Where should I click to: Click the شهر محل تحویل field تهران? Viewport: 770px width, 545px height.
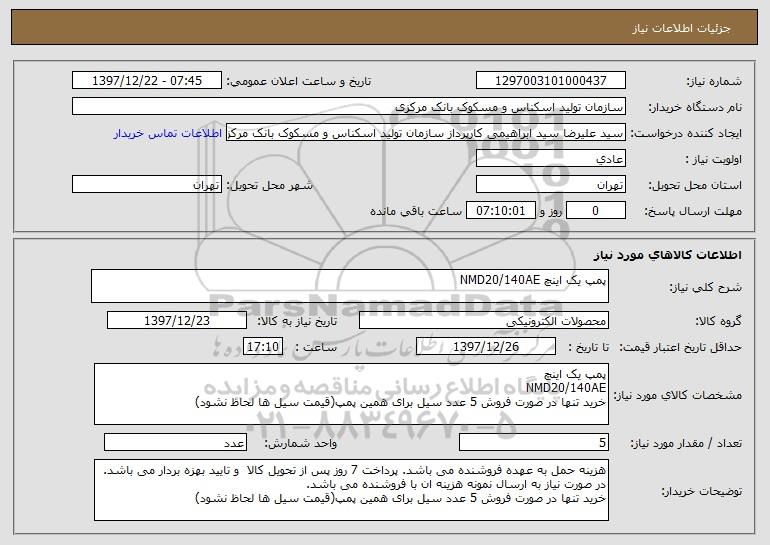click(x=147, y=185)
